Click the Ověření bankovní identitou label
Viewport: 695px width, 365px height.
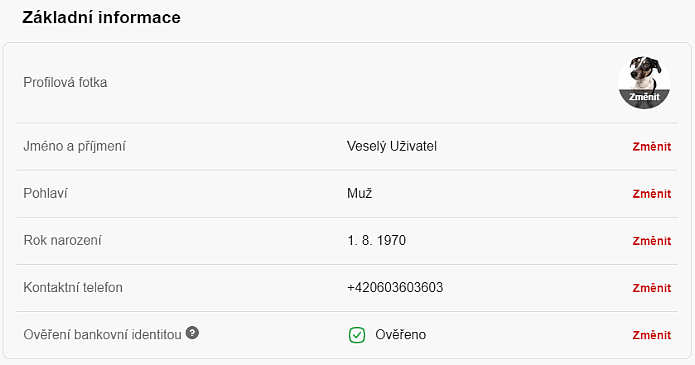click(102, 334)
